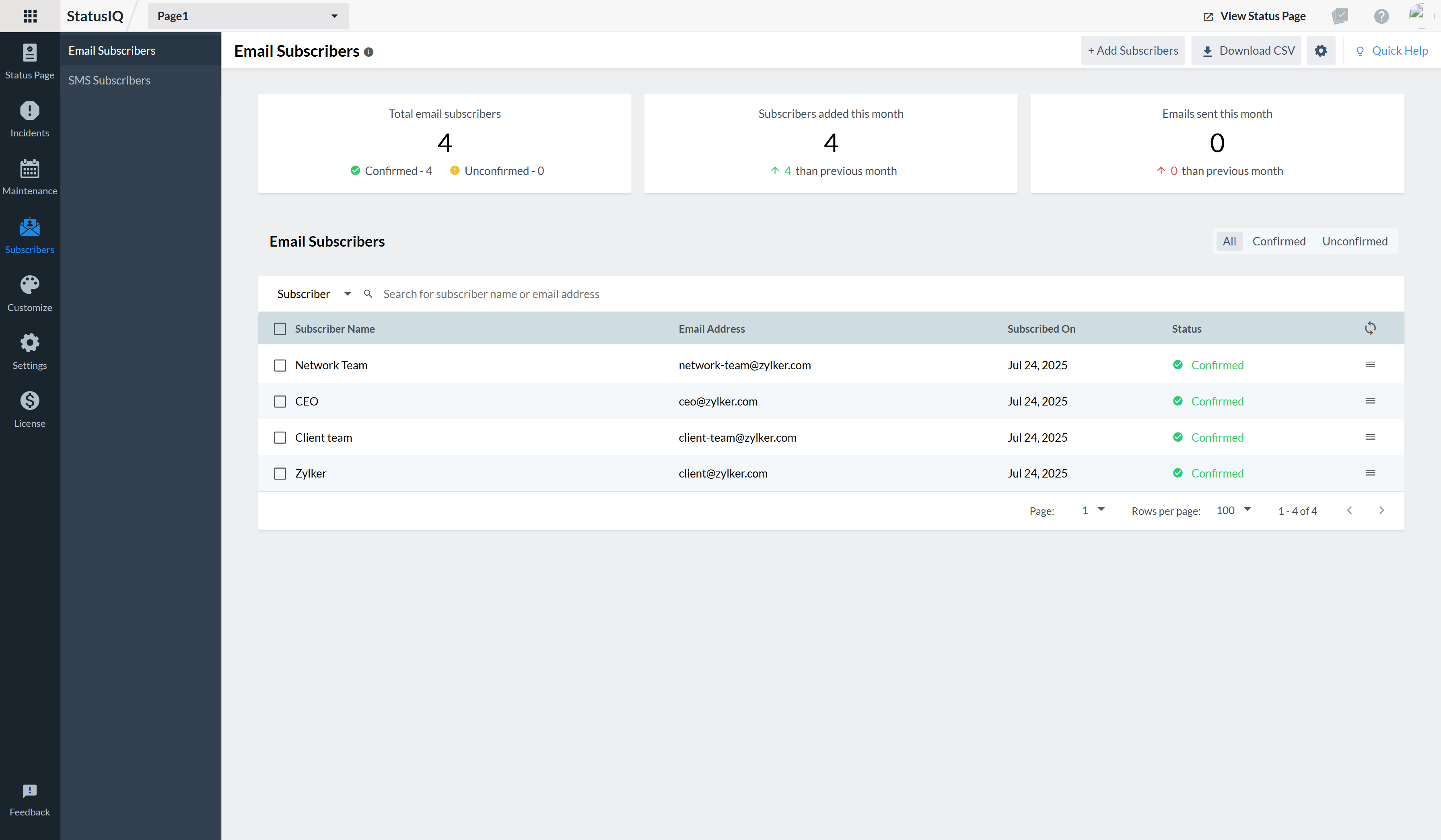Open the License dollar icon

pos(30,401)
